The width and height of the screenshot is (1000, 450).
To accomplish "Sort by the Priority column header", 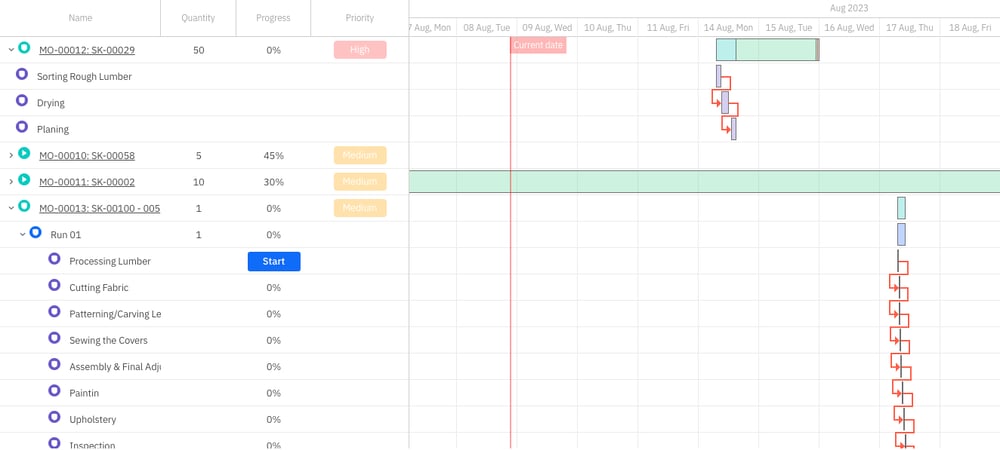I will [x=360, y=18].
